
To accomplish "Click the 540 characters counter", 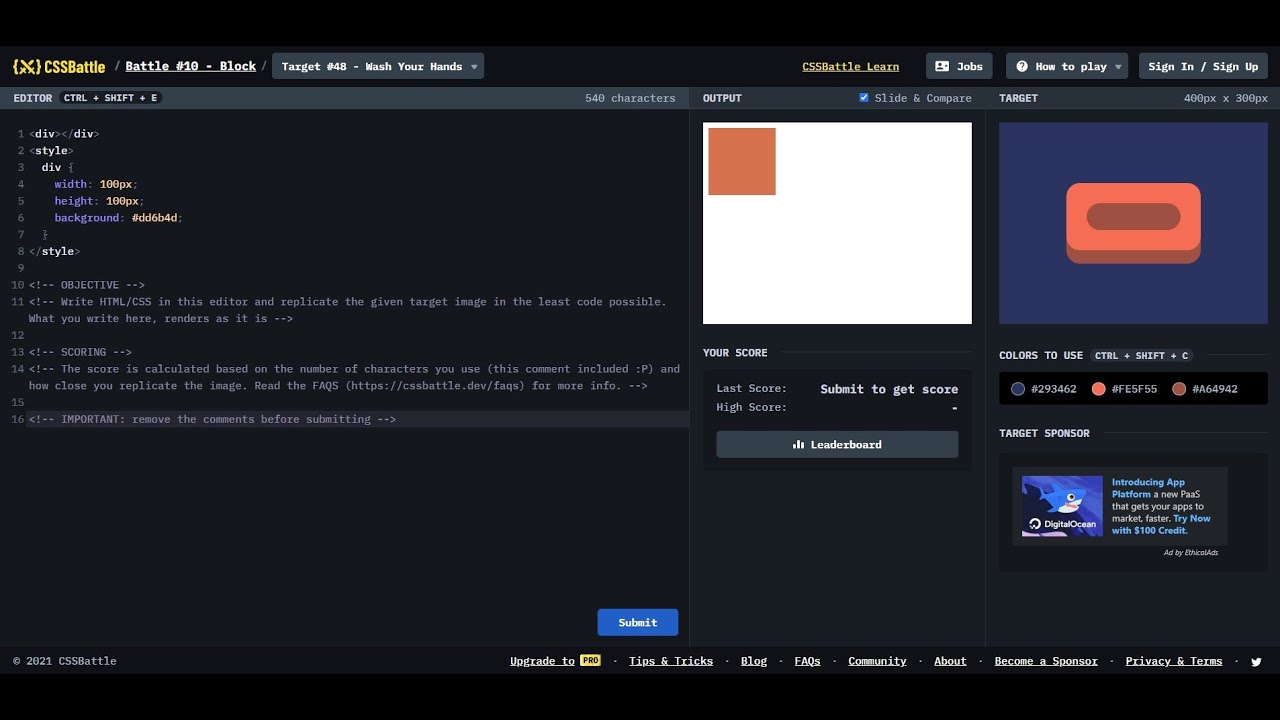I will click(630, 98).
